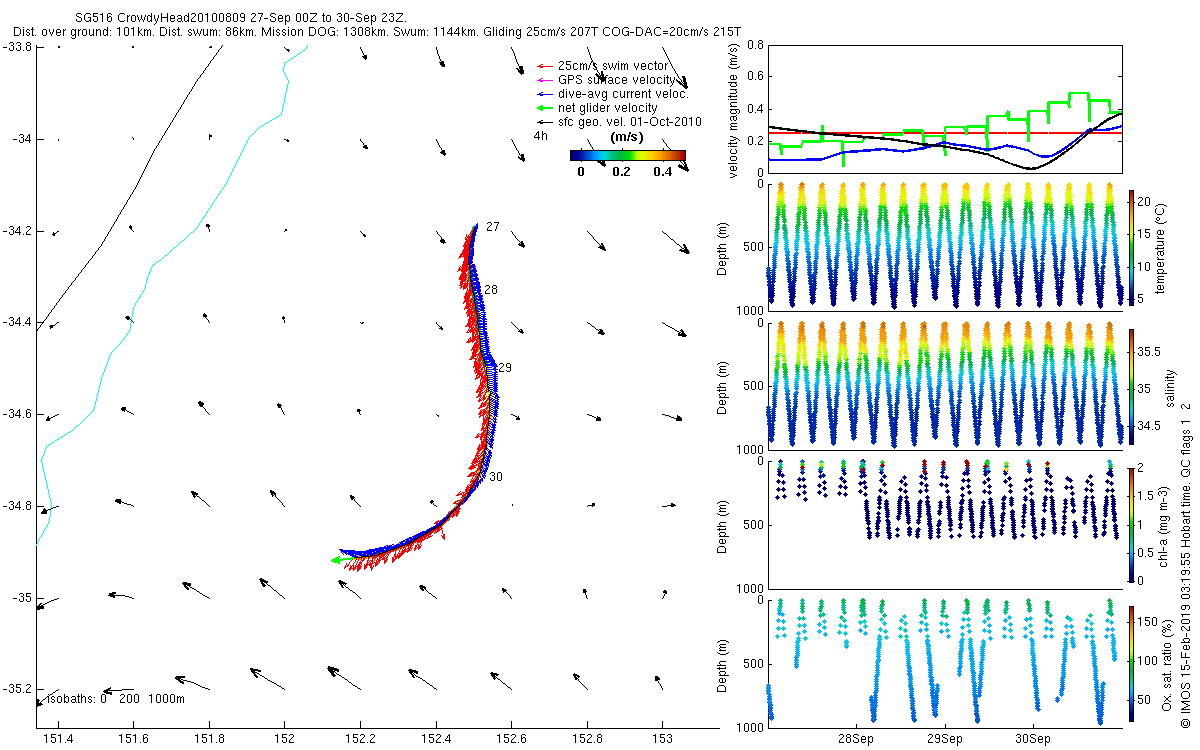Click the velocity (m/s) horizontal colorbar
This screenshot has width=1200, height=750.
coord(628,155)
